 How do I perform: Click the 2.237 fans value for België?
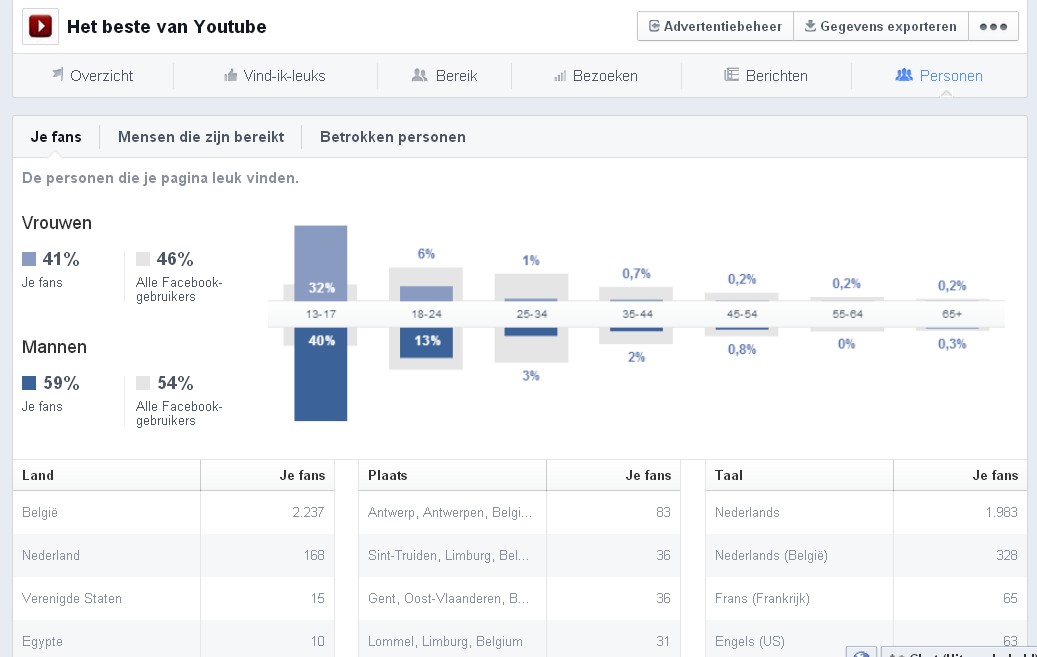click(x=308, y=512)
